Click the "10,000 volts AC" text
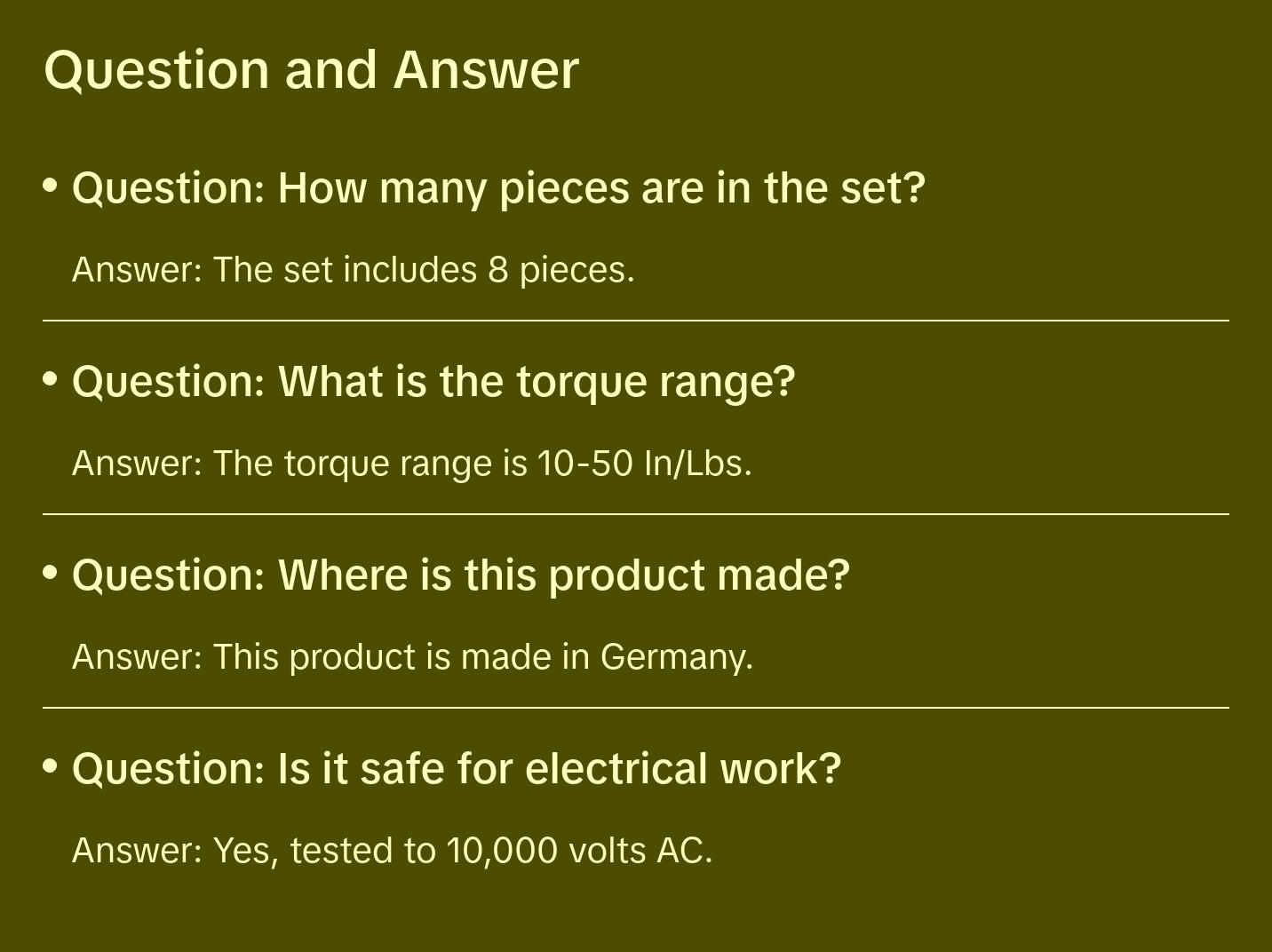Image resolution: width=1272 pixels, height=952 pixels. (x=576, y=851)
